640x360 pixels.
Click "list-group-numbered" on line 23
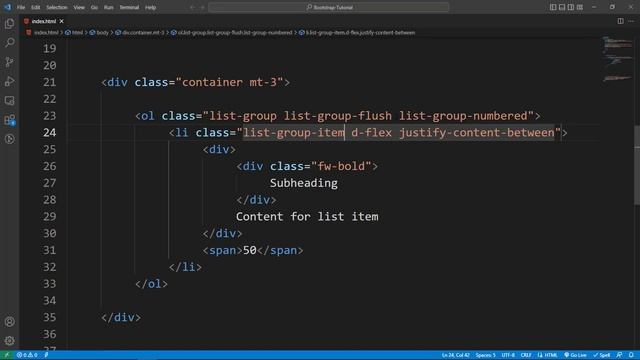click(x=463, y=116)
